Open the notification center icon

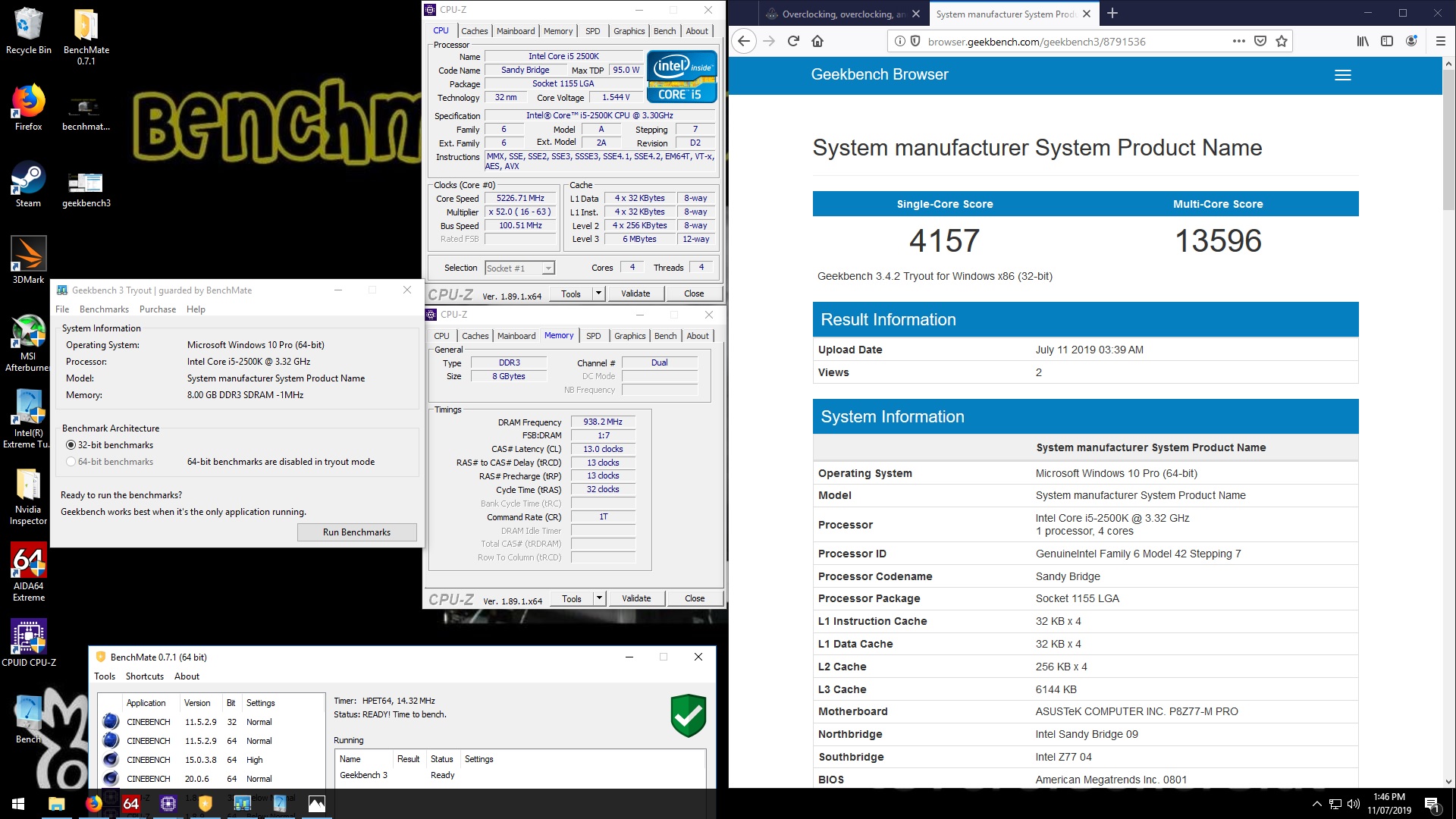tap(1432, 804)
